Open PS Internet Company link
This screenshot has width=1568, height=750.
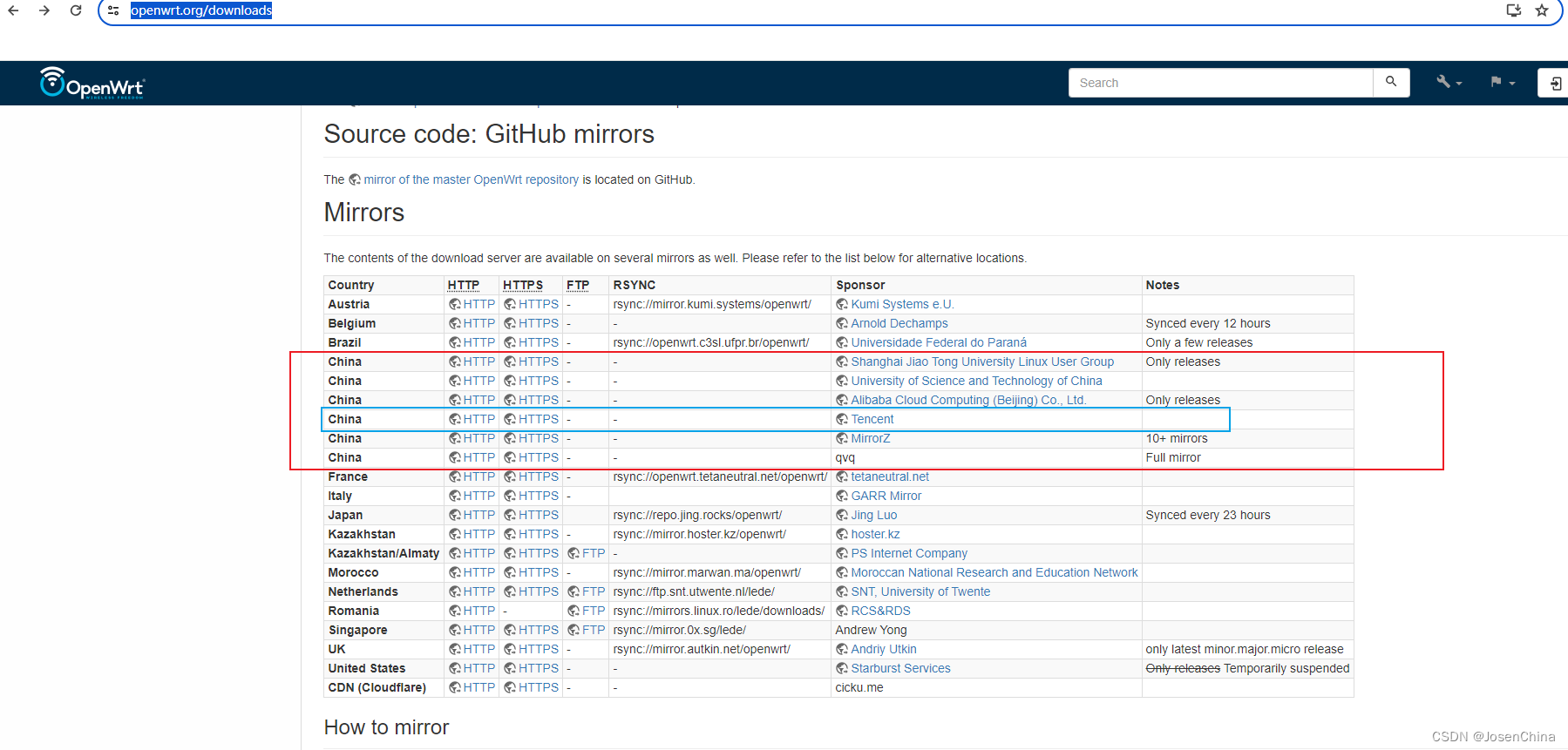point(909,553)
